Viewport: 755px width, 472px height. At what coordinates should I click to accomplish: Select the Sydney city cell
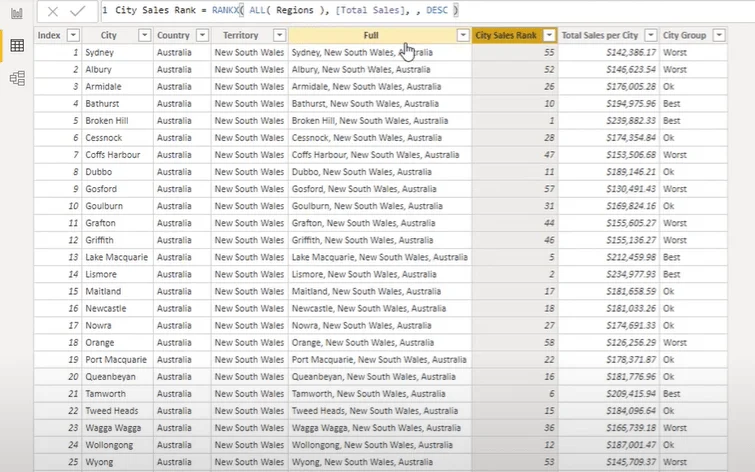coord(117,52)
